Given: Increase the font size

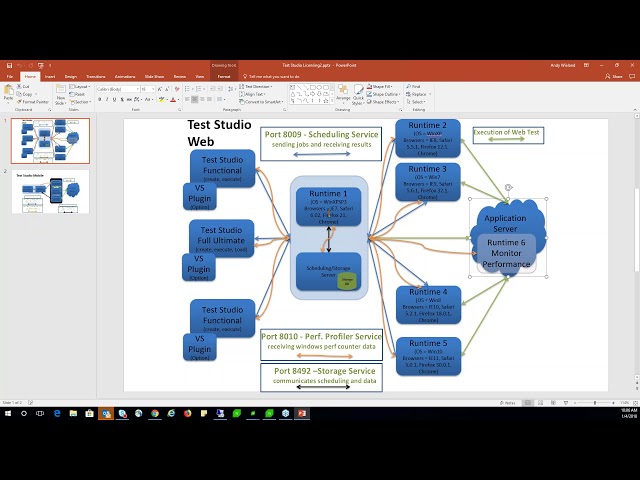Looking at the screenshot, I should [160, 89].
